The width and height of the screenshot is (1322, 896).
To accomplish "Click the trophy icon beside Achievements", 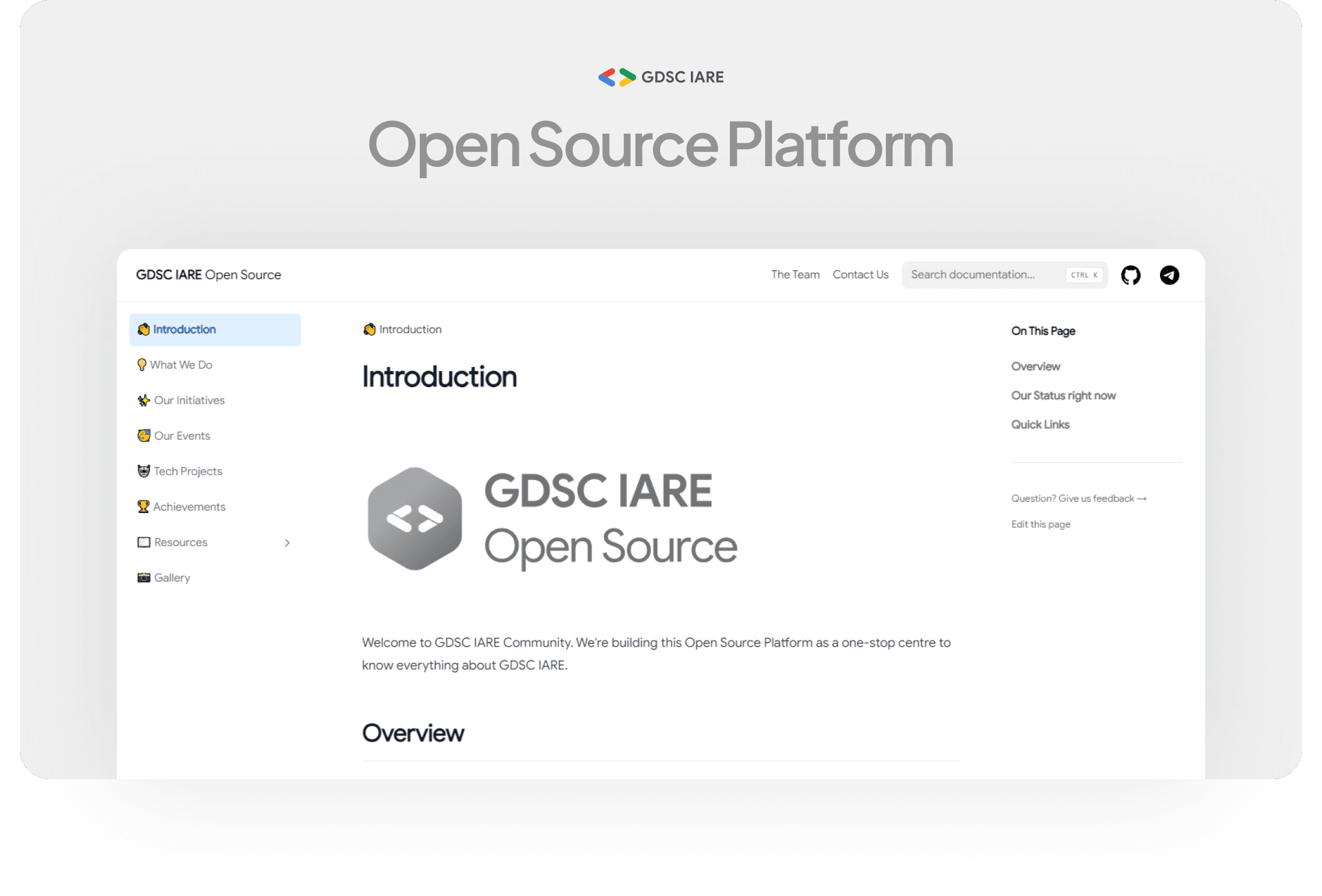I will [143, 507].
